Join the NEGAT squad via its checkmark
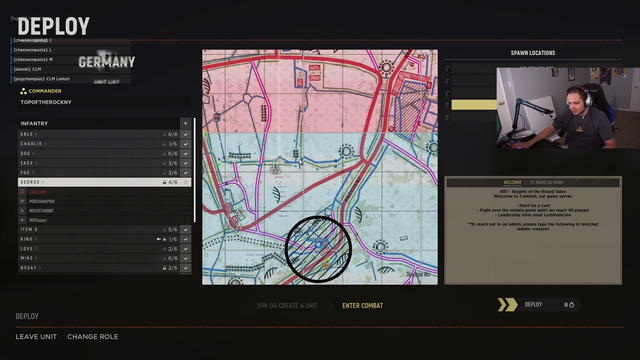 [x=186, y=268]
